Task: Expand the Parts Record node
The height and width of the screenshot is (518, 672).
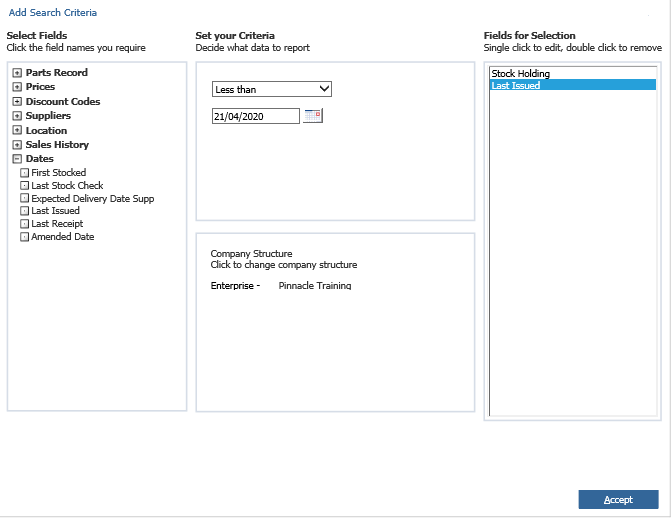Action: pos(17,73)
